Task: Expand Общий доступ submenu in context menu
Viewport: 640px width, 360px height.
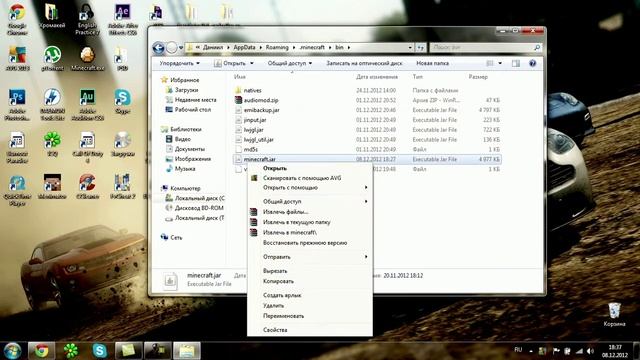Action: click(x=310, y=202)
